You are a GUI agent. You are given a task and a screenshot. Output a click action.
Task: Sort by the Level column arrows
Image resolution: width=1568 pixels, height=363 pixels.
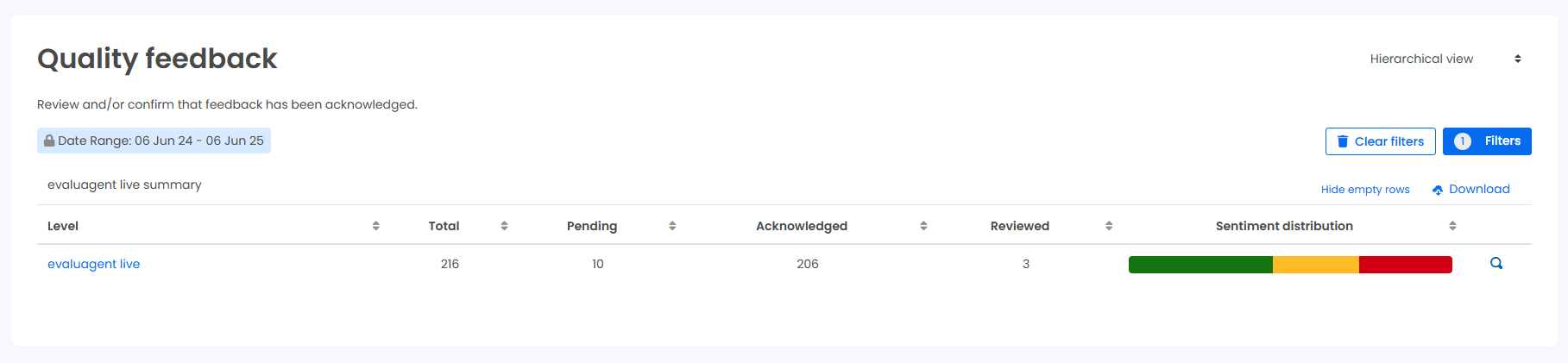pos(376,226)
